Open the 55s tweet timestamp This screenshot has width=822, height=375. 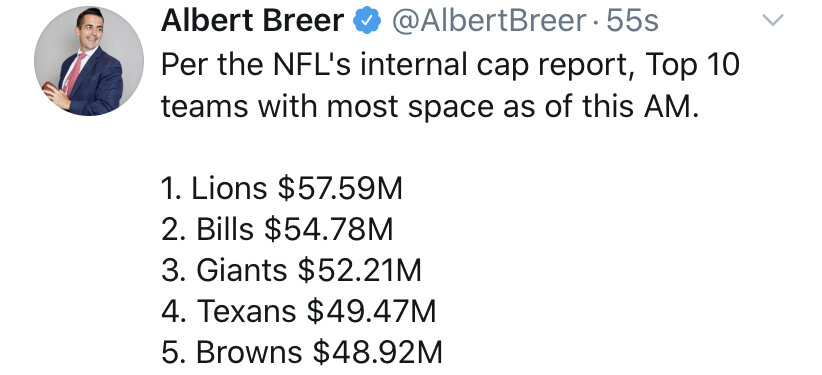[x=632, y=21]
